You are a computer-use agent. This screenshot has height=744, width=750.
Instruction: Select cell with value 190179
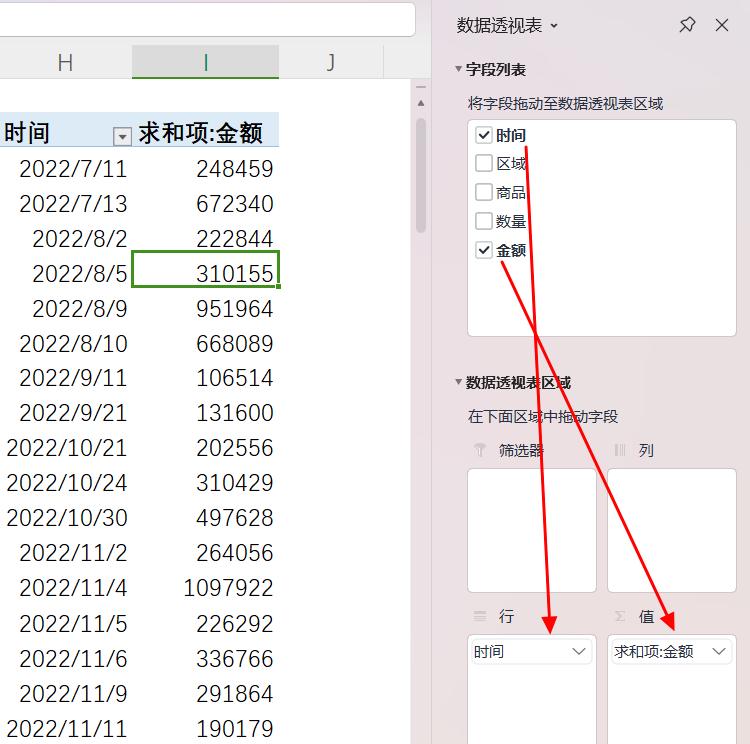(205, 729)
